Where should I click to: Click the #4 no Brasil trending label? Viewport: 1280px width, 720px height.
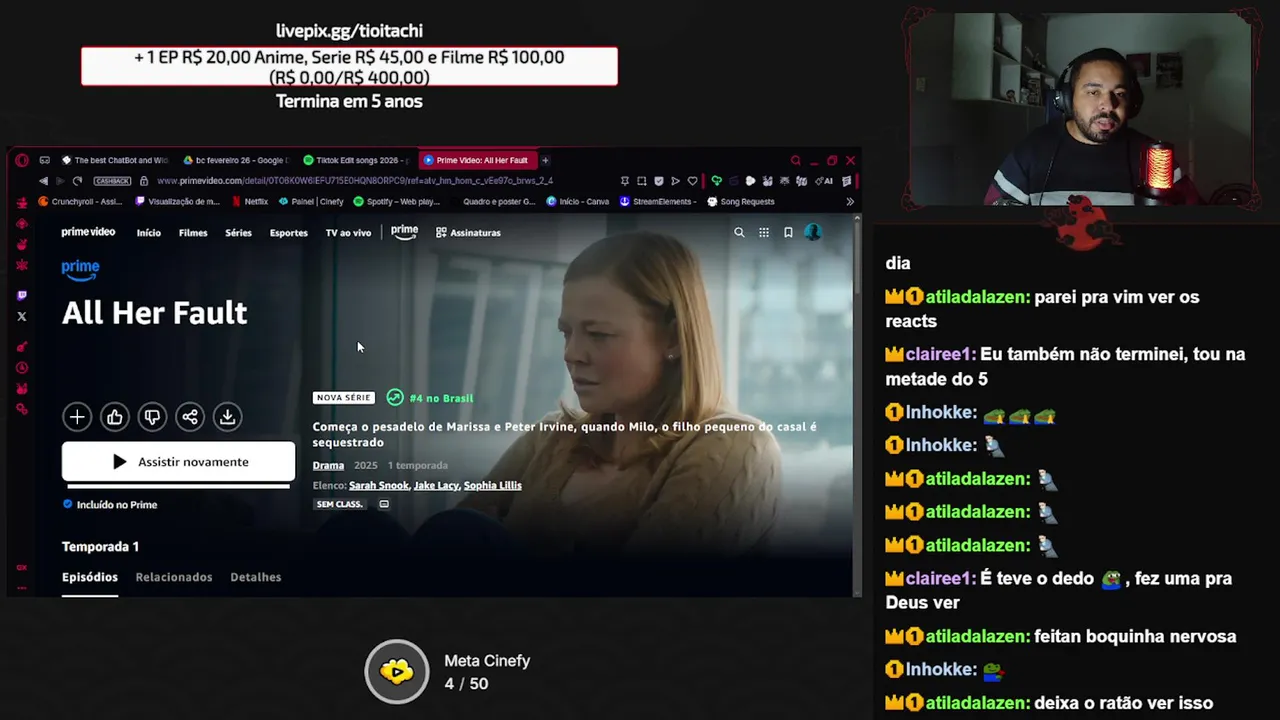(441, 398)
